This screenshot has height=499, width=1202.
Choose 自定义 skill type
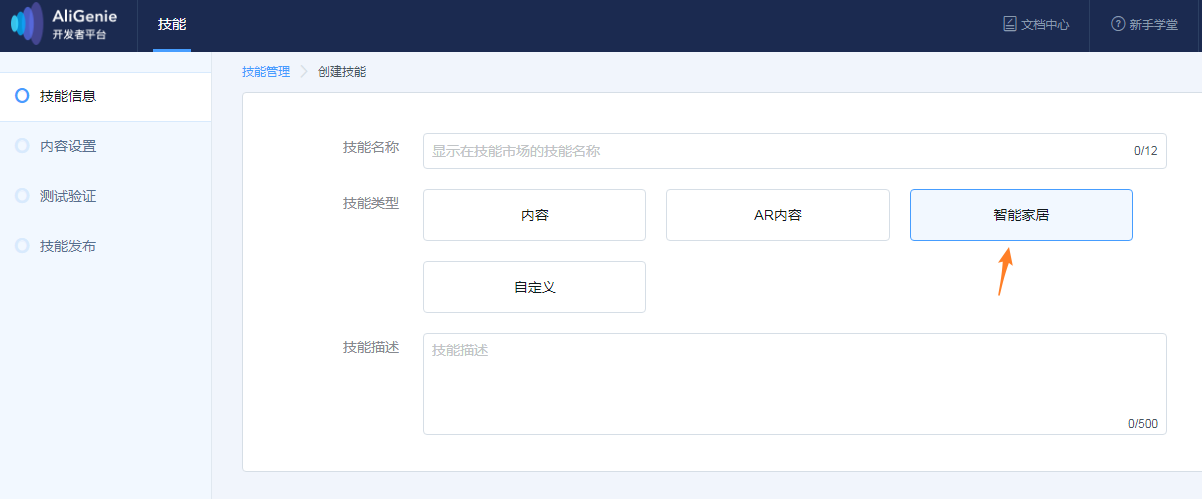click(x=534, y=287)
